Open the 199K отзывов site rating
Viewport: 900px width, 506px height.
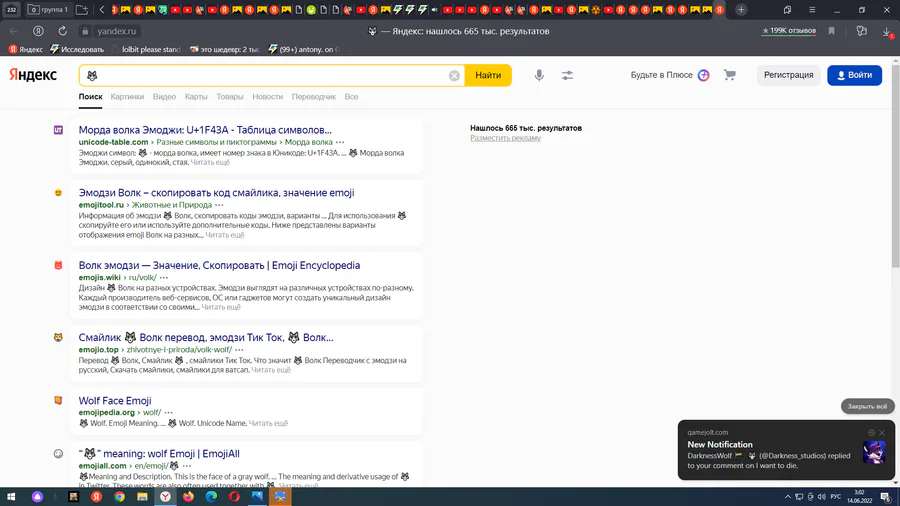tap(789, 30)
